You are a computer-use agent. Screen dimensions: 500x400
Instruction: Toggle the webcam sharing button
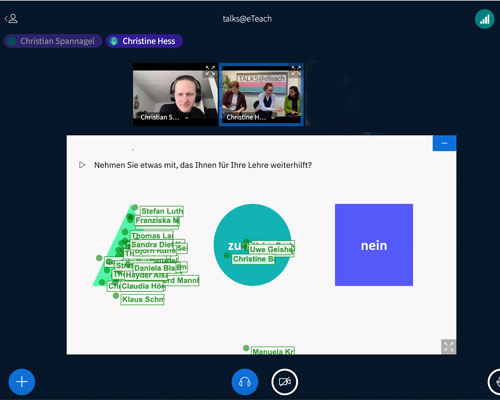(285, 382)
